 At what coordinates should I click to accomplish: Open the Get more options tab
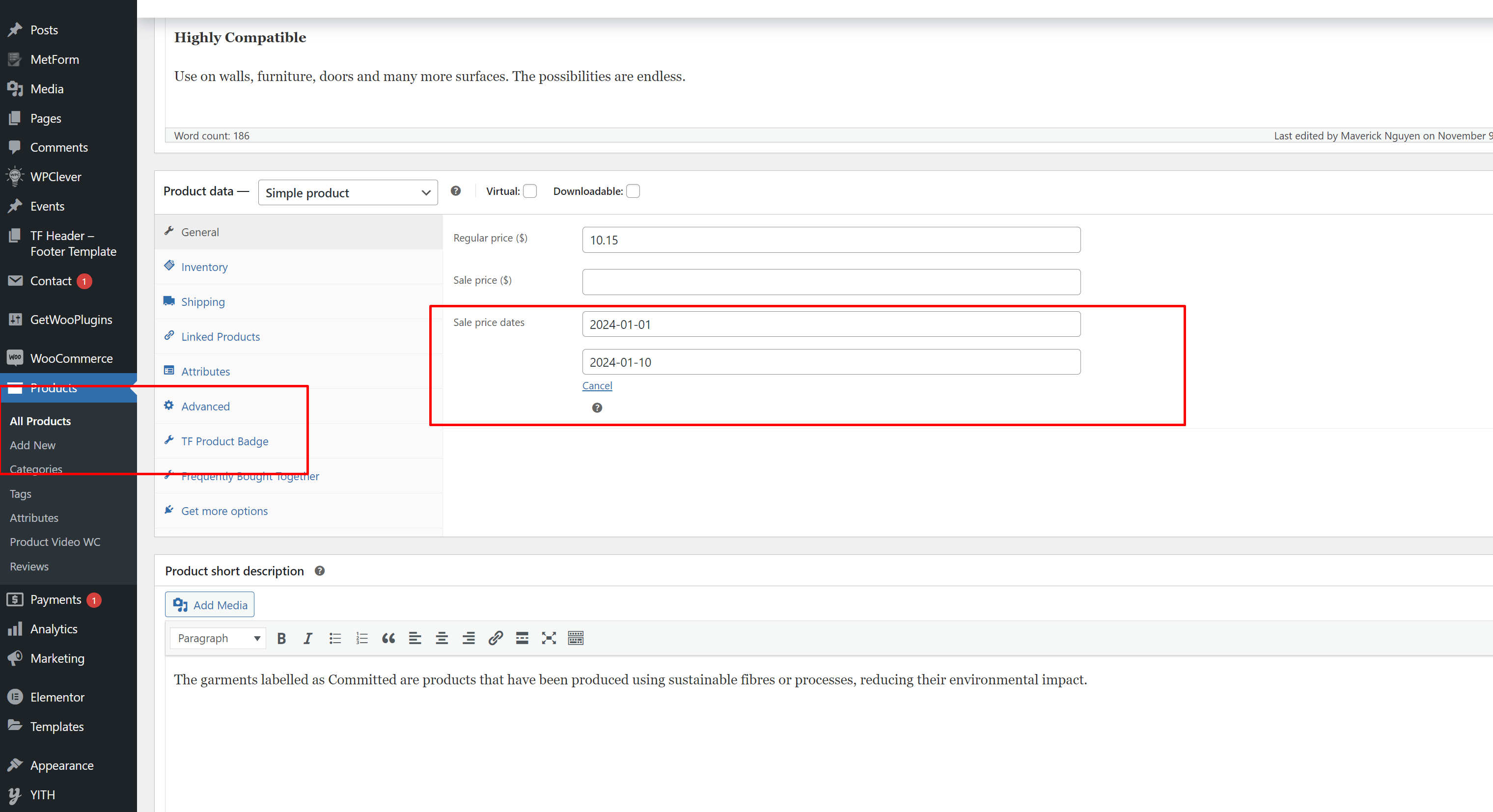299,511
